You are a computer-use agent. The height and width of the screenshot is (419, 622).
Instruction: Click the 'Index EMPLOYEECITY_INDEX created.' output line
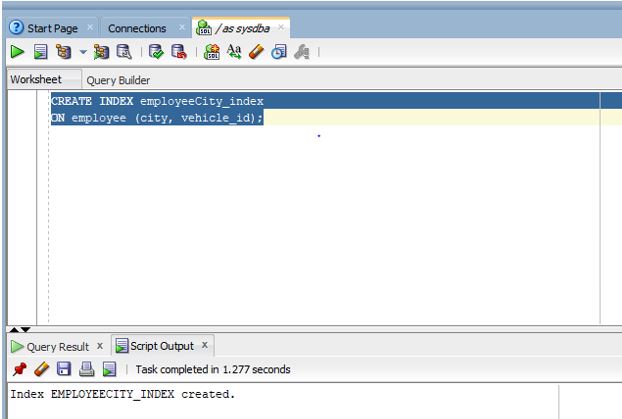(123, 394)
